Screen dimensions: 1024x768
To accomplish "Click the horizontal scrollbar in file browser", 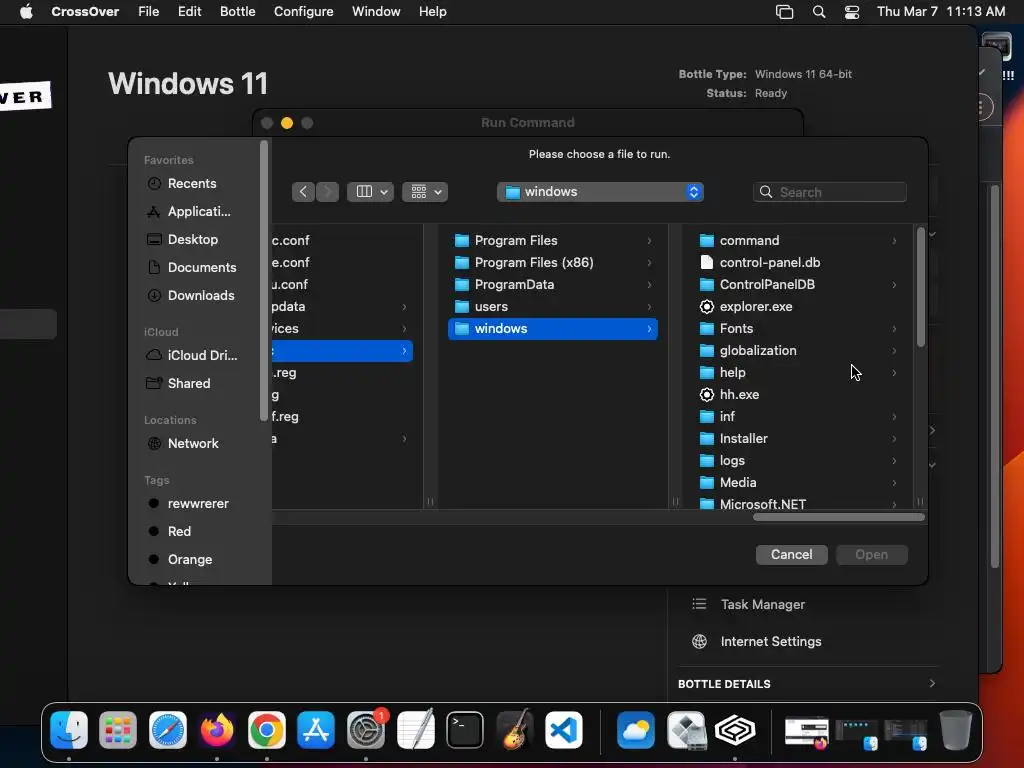I will 839,517.
